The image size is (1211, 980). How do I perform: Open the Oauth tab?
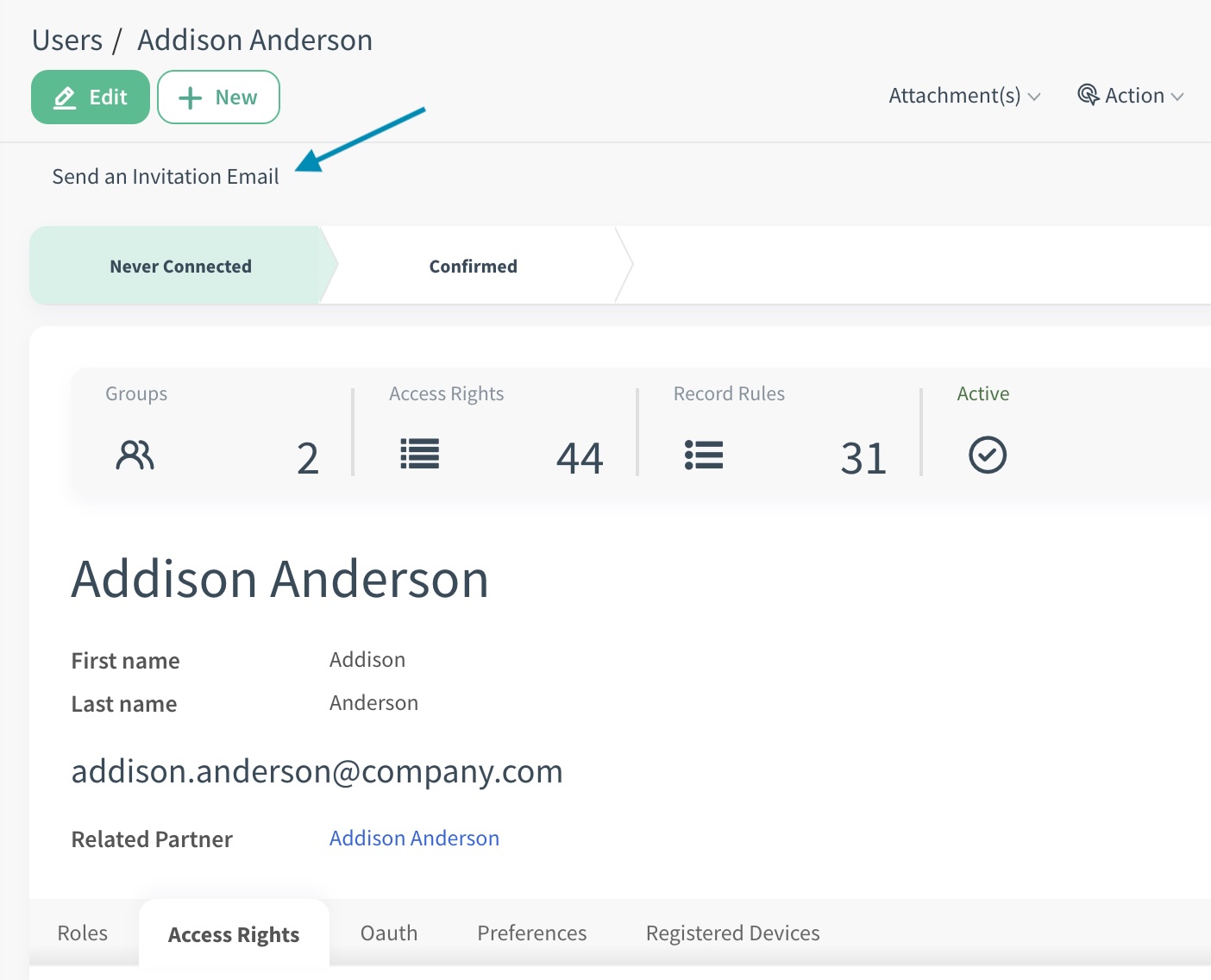pos(389,933)
